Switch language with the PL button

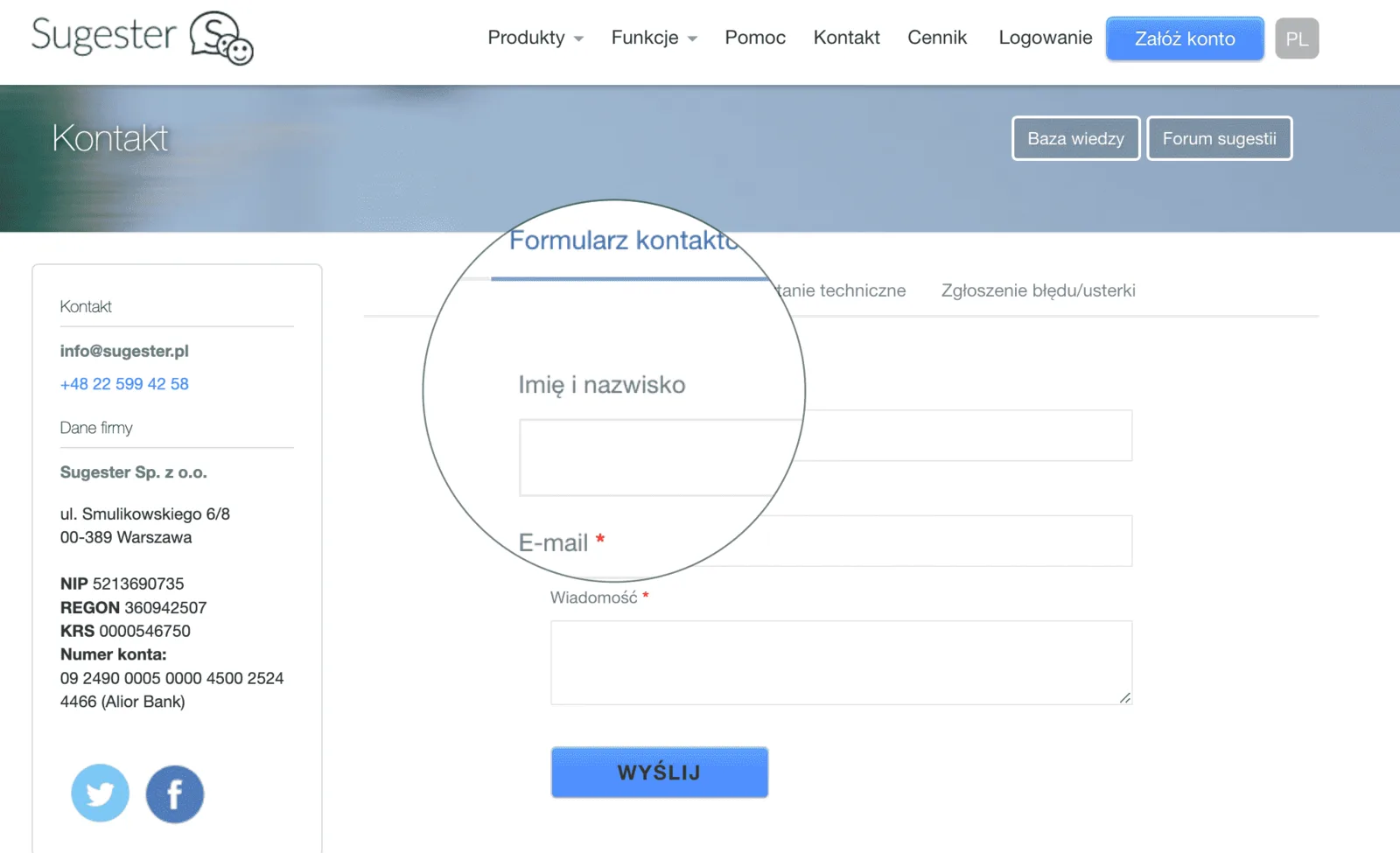pyautogui.click(x=1297, y=38)
